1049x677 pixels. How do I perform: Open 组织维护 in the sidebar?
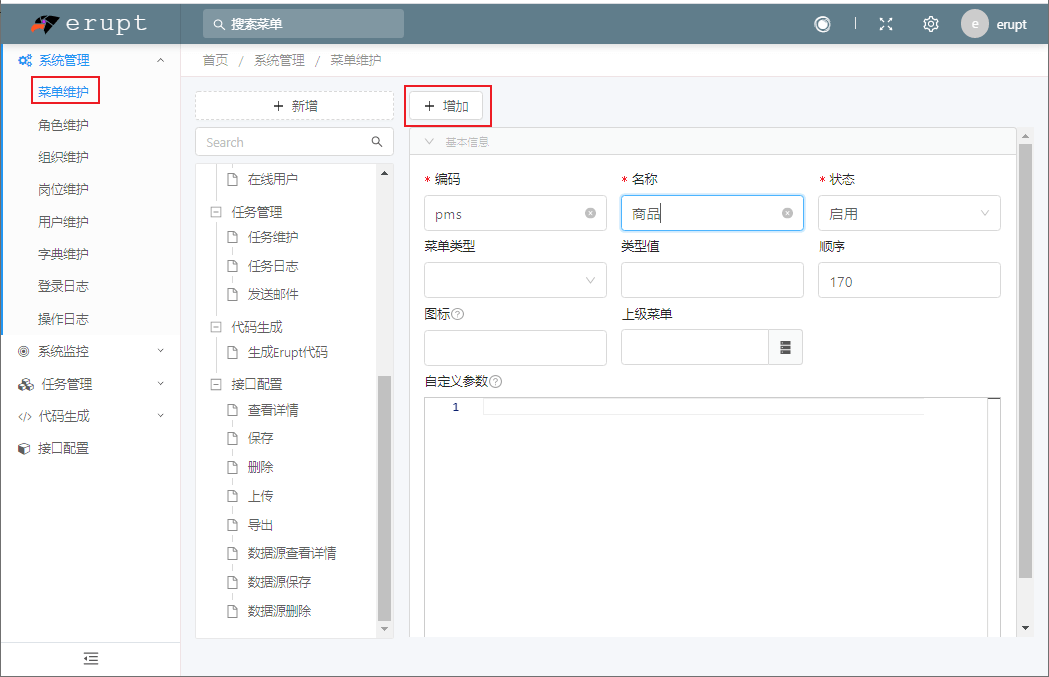63,157
